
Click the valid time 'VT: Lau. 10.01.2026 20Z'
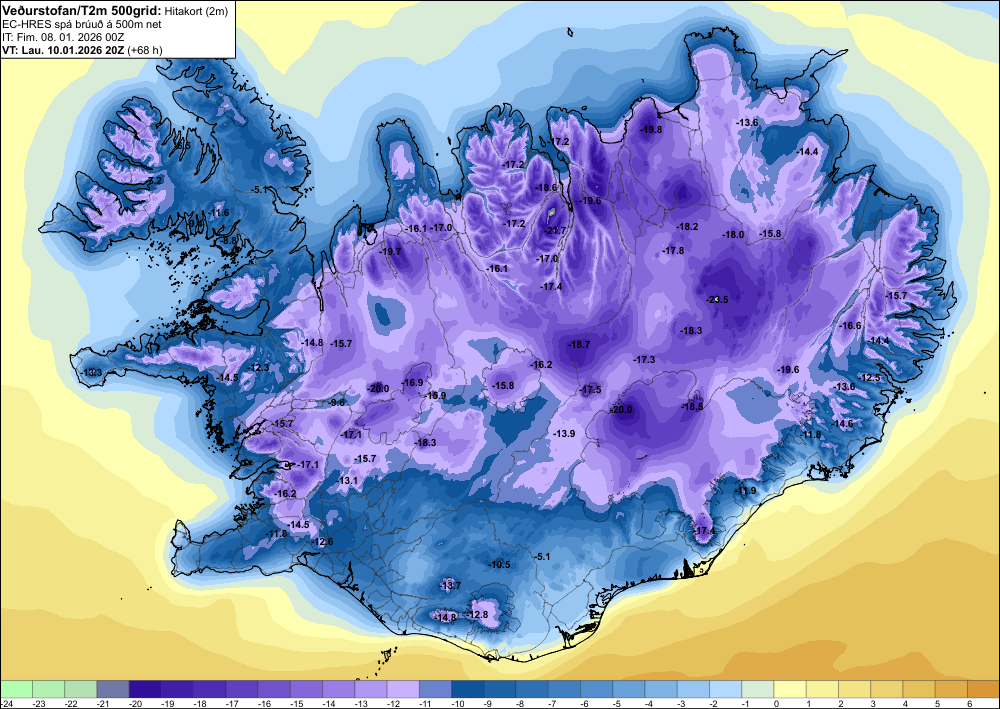(x=63, y=50)
